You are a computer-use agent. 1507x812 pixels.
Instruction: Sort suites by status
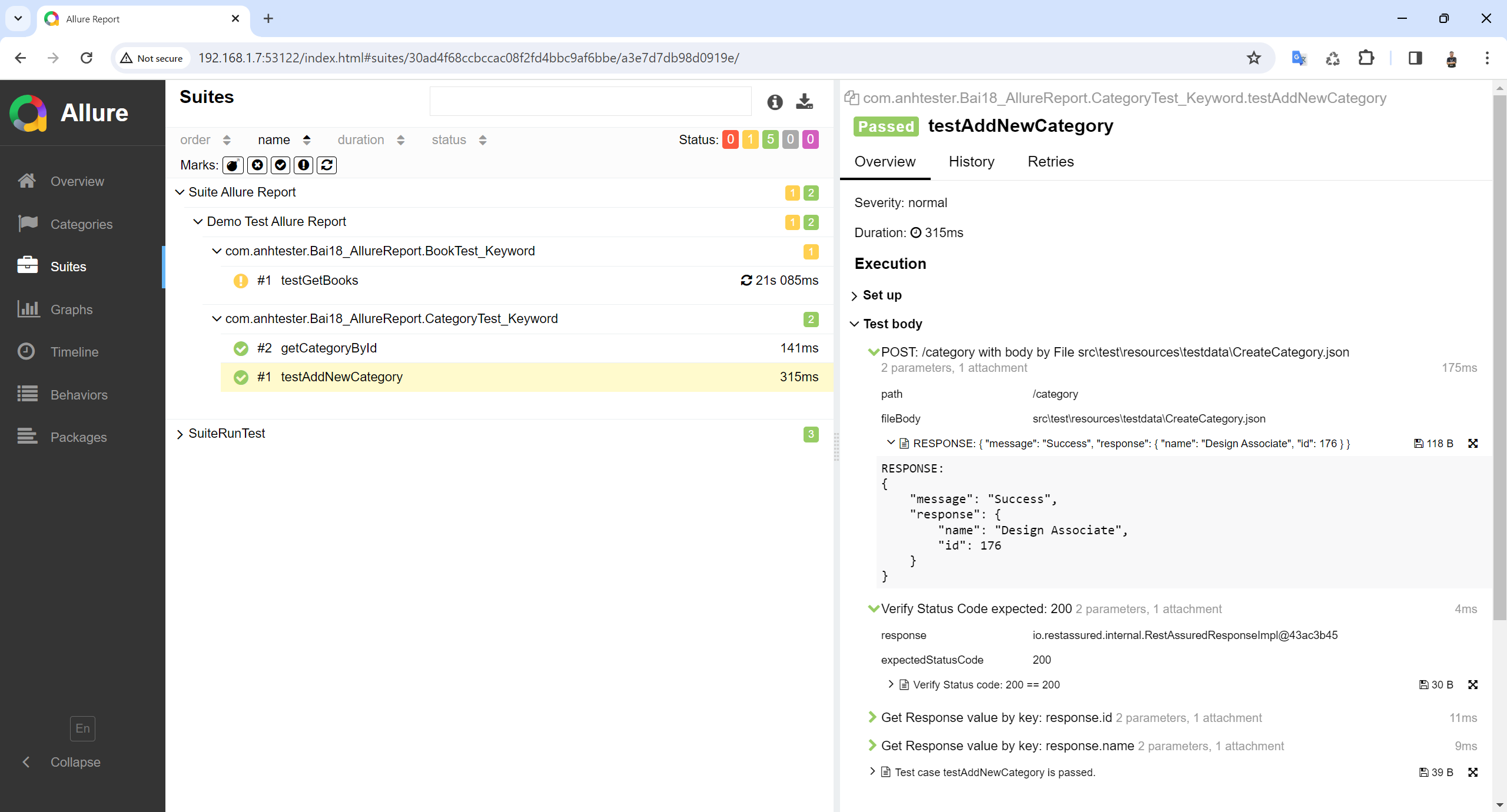coord(459,140)
